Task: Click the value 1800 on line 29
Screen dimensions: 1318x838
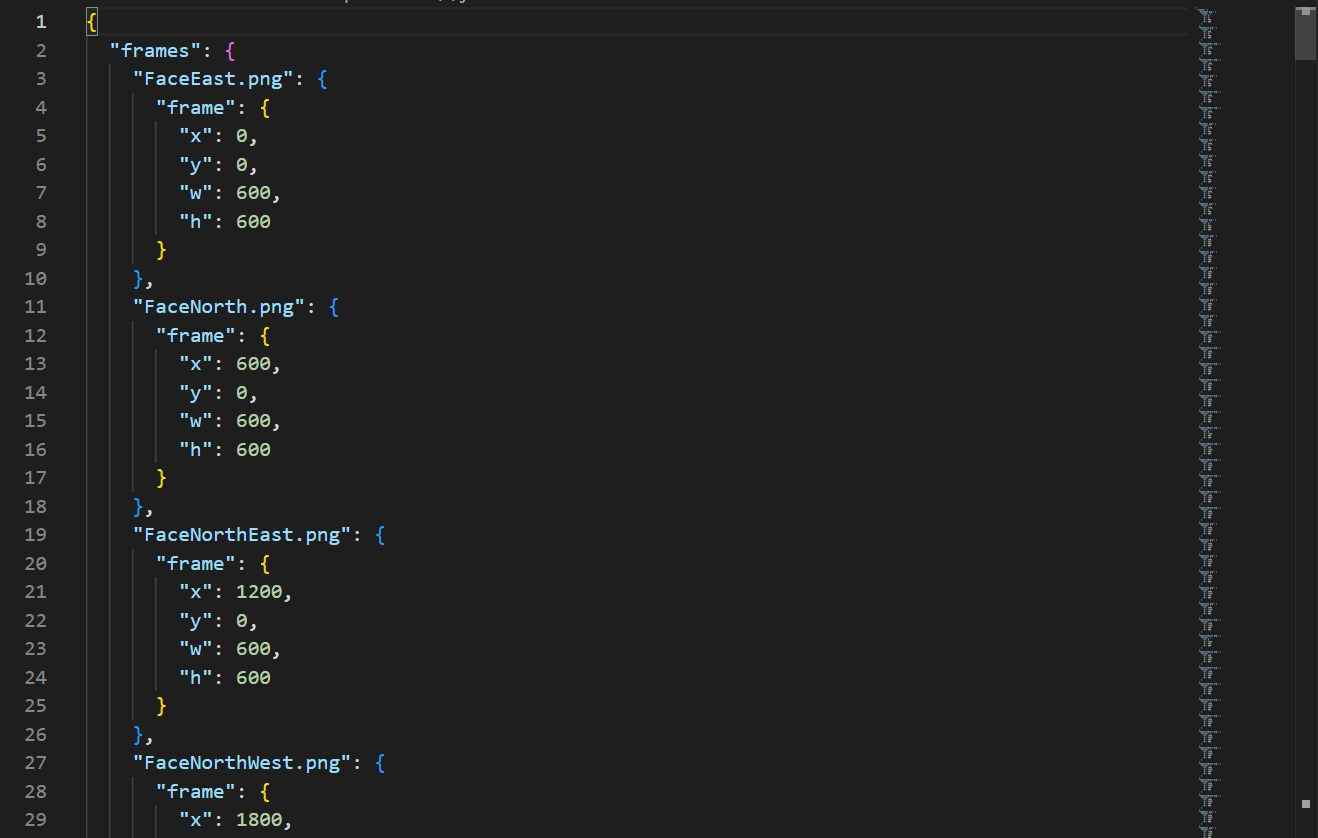Action: coord(258,820)
